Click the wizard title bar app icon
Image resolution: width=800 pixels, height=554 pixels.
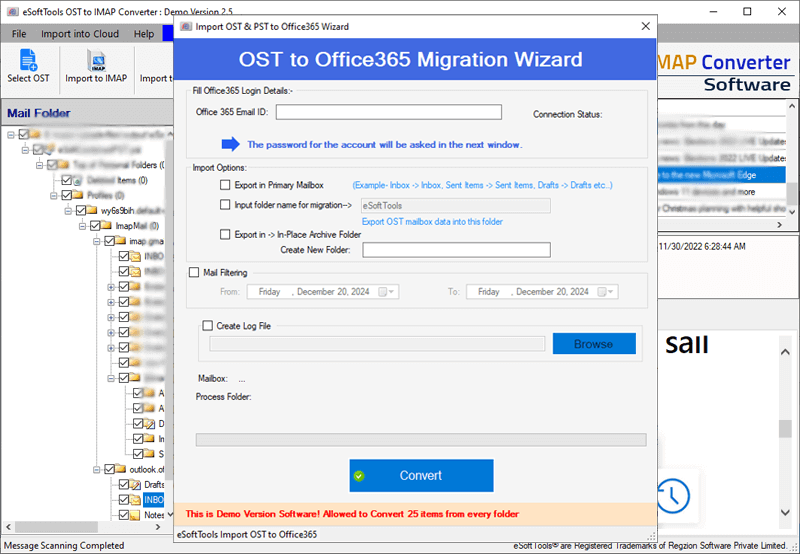186,27
